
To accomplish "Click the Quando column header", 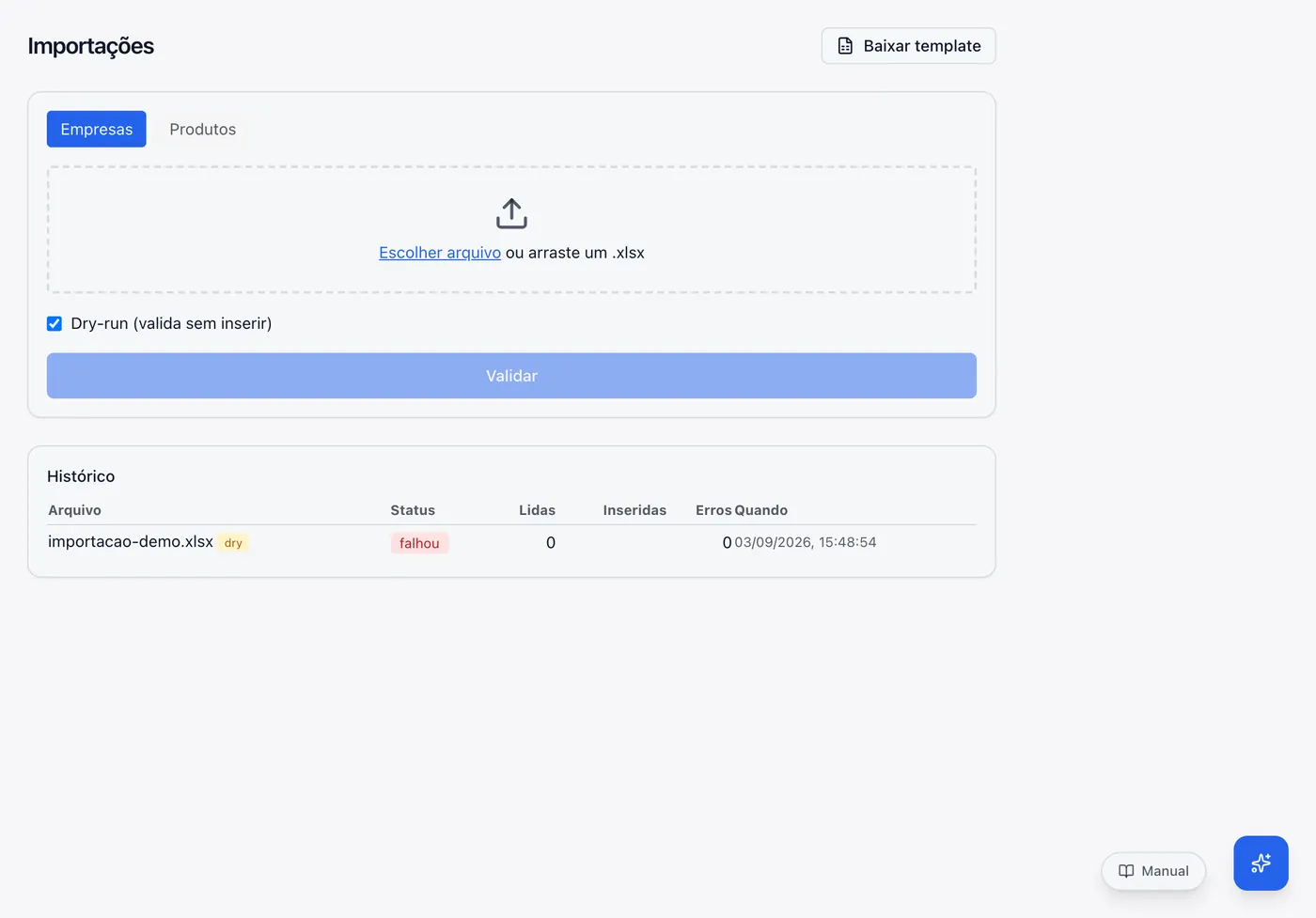I will tap(761, 510).
